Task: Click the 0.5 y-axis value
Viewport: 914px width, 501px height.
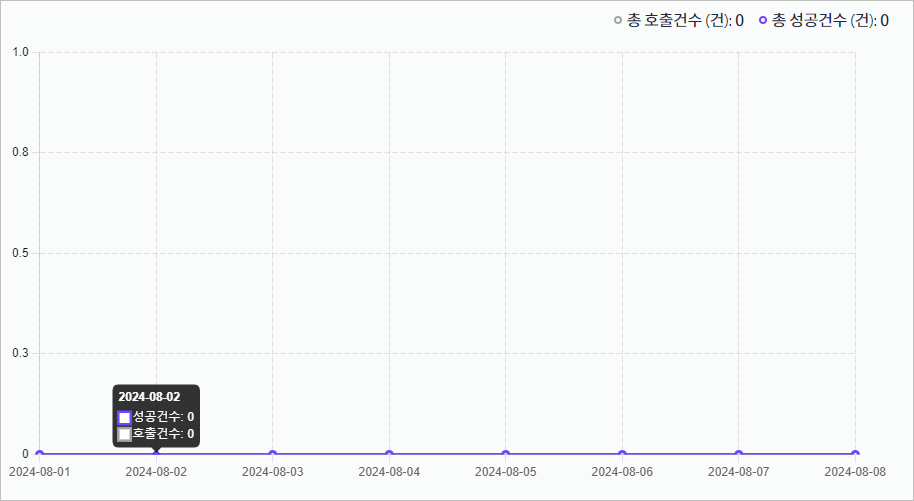Action: 20,253
